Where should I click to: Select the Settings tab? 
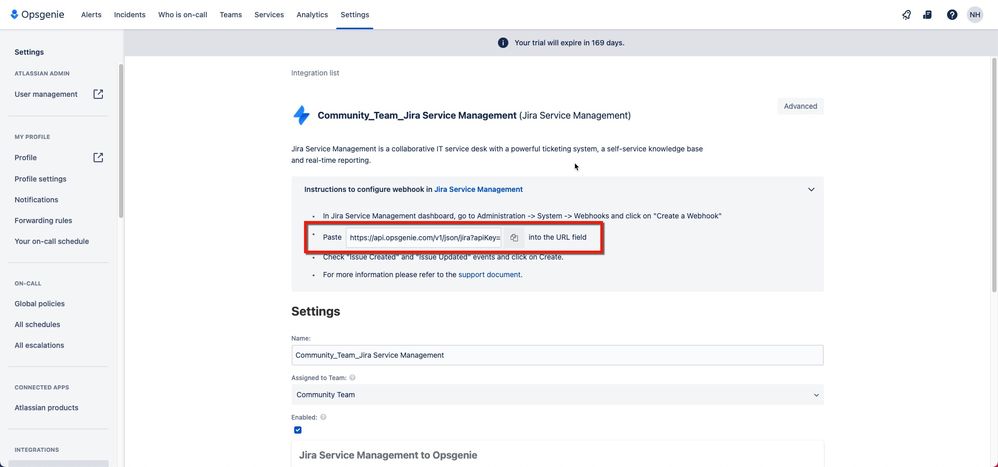pos(355,15)
